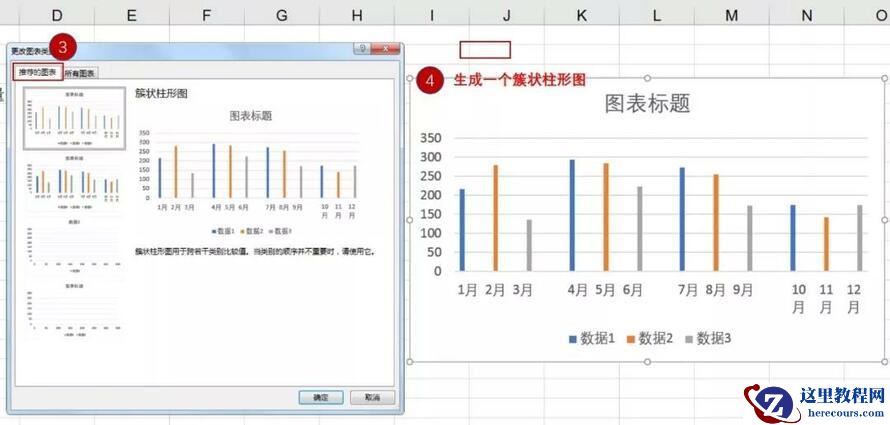890x425 pixels.
Task: Click the orange 2月 bar in worksheet chart
Action: [x=496, y=218]
